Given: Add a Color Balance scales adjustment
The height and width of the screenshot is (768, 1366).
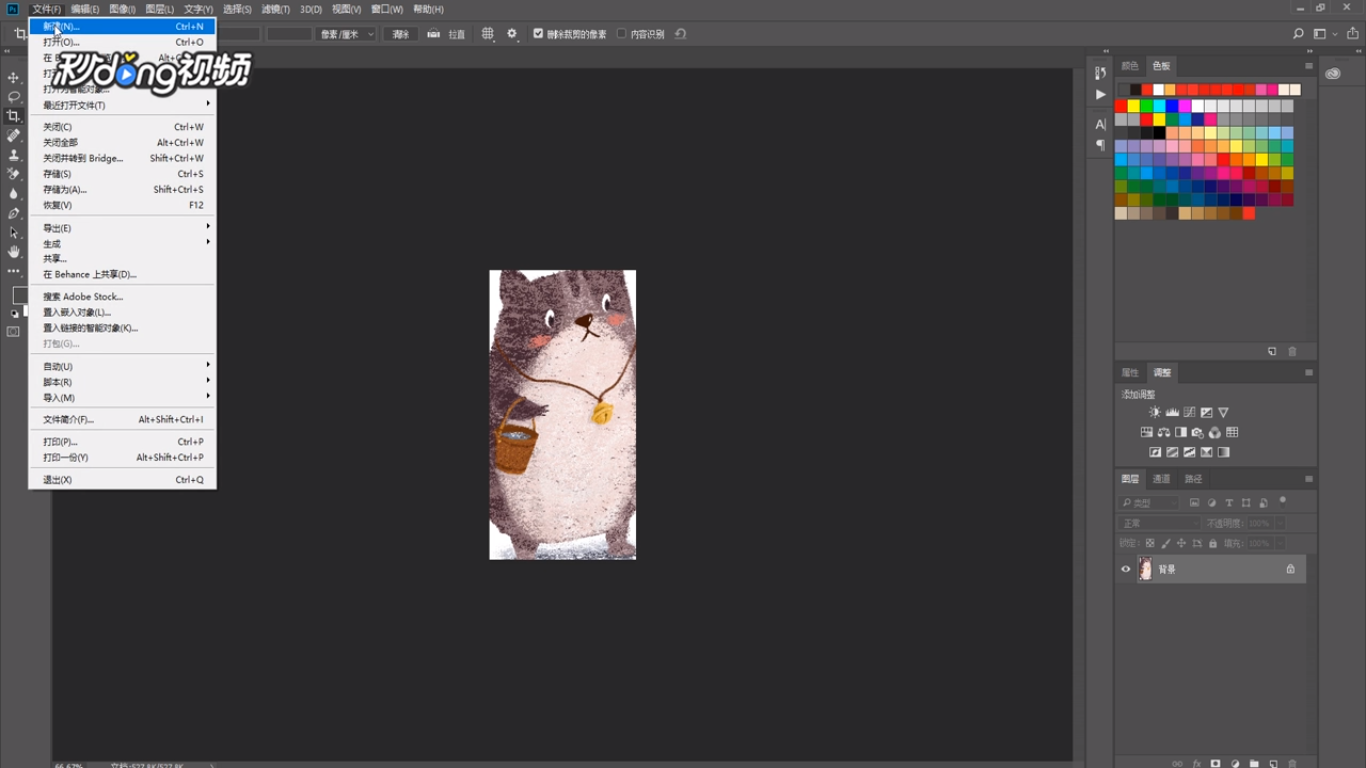Looking at the screenshot, I should (1164, 432).
